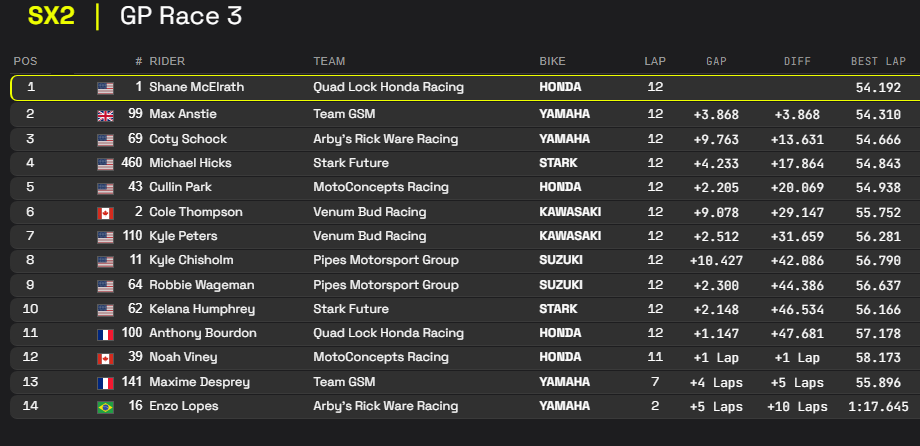The image size is (920, 446).
Task: Click the US flag next to Shane McElrath
Action: click(x=105, y=88)
